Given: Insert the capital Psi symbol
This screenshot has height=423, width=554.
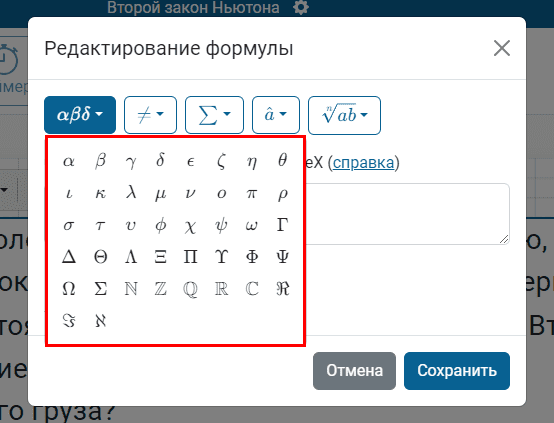Looking at the screenshot, I should coord(282,257).
